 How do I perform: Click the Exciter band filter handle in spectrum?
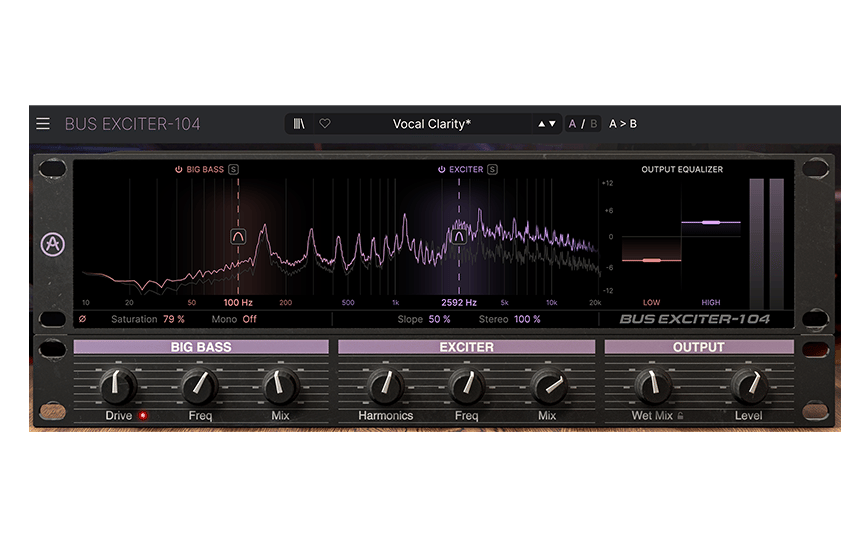pos(459,236)
